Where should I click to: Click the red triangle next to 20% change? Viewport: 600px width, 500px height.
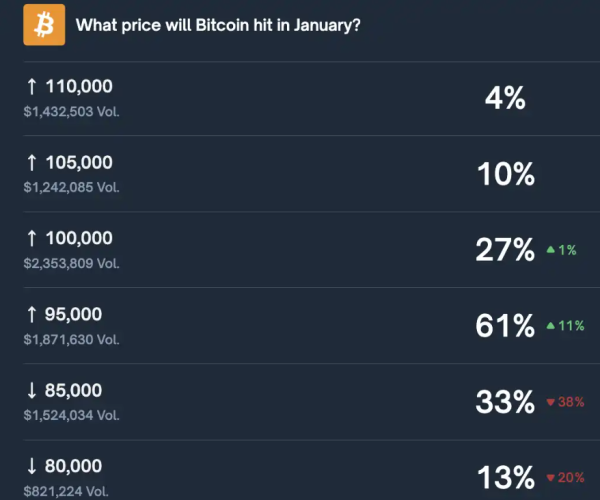pos(550,478)
